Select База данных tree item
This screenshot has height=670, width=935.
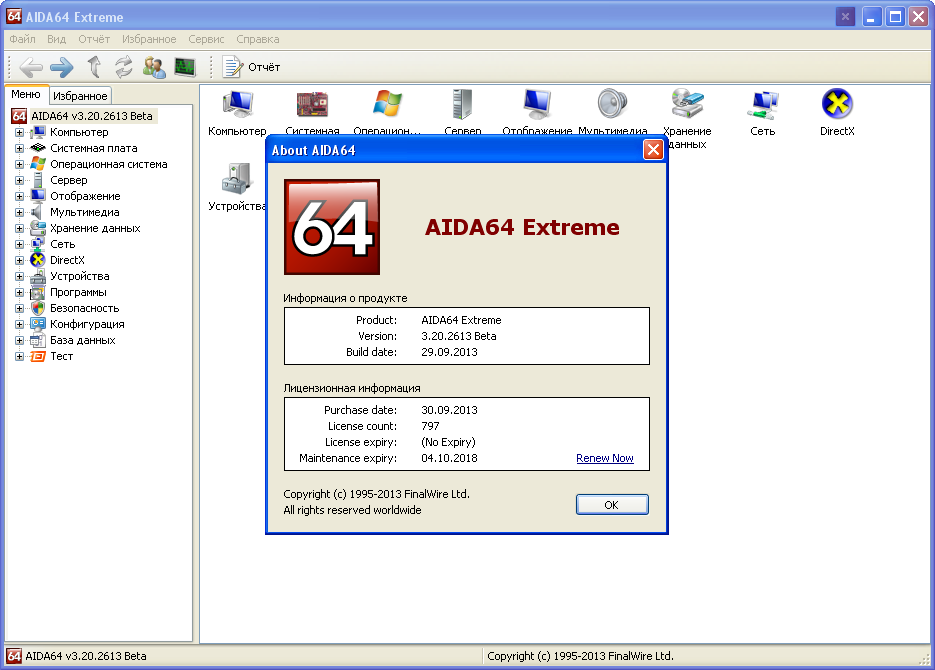click(82, 340)
